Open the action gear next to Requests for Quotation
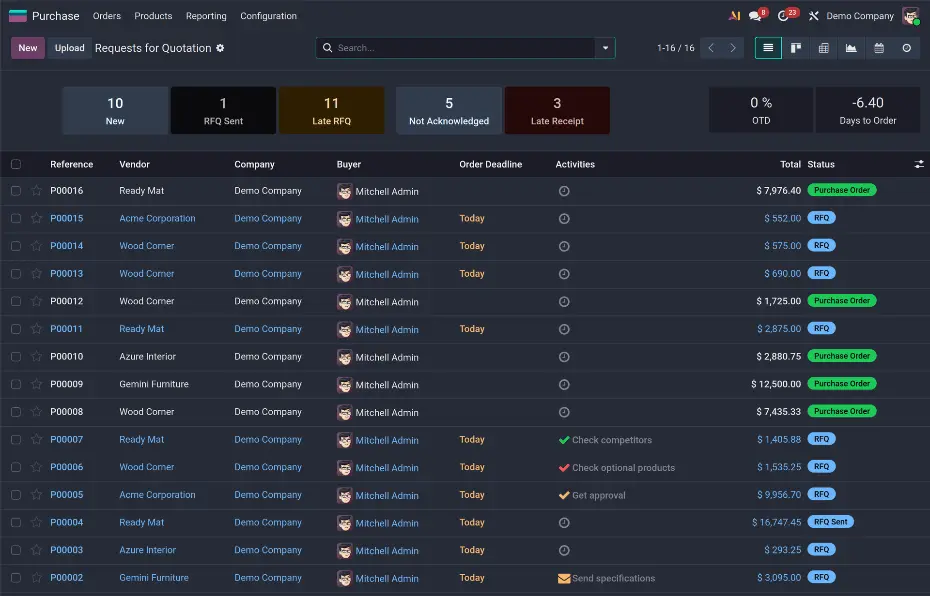Screen dimensions: 930x596 (220, 48)
